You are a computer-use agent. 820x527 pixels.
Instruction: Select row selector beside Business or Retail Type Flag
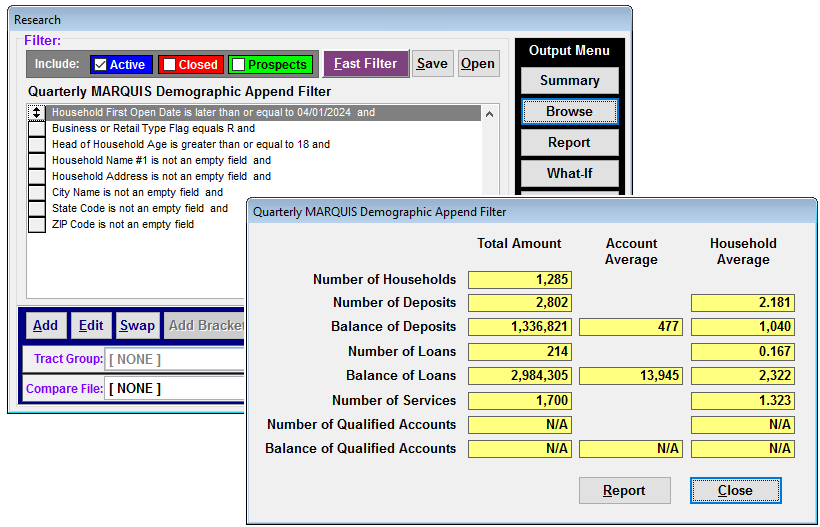(36, 128)
